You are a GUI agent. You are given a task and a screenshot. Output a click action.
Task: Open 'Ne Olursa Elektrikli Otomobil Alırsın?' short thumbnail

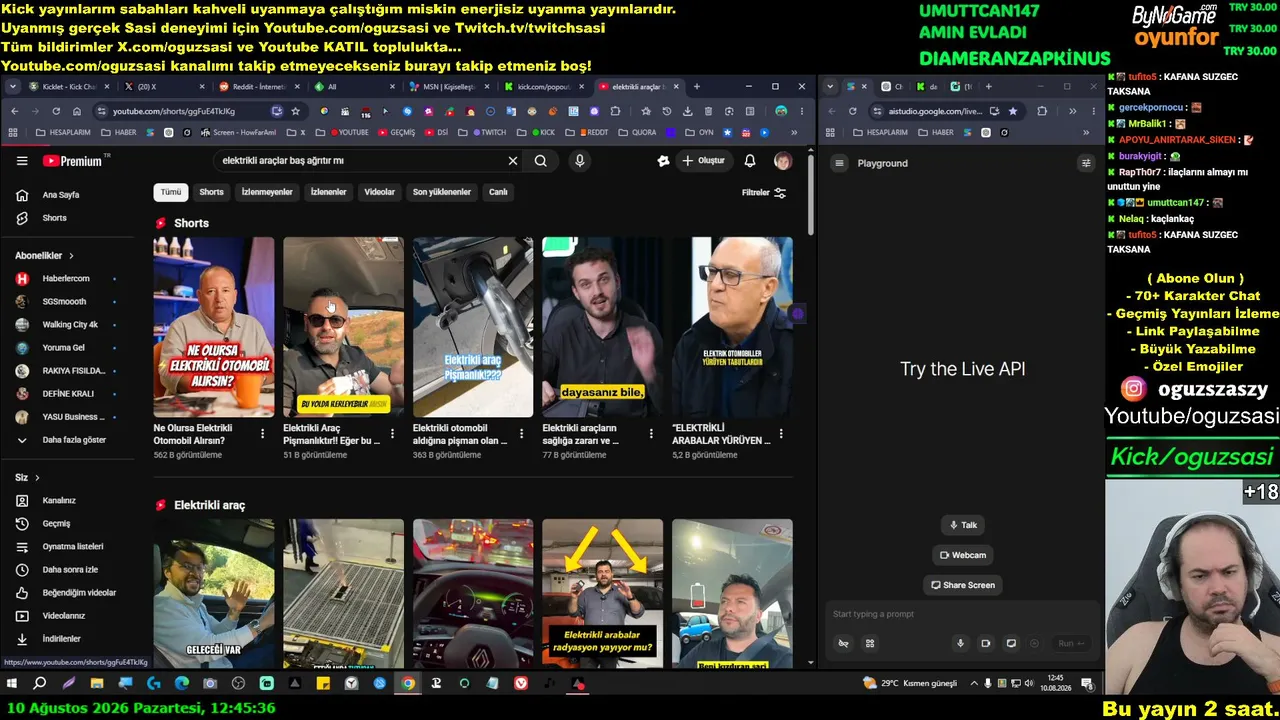[x=214, y=327]
